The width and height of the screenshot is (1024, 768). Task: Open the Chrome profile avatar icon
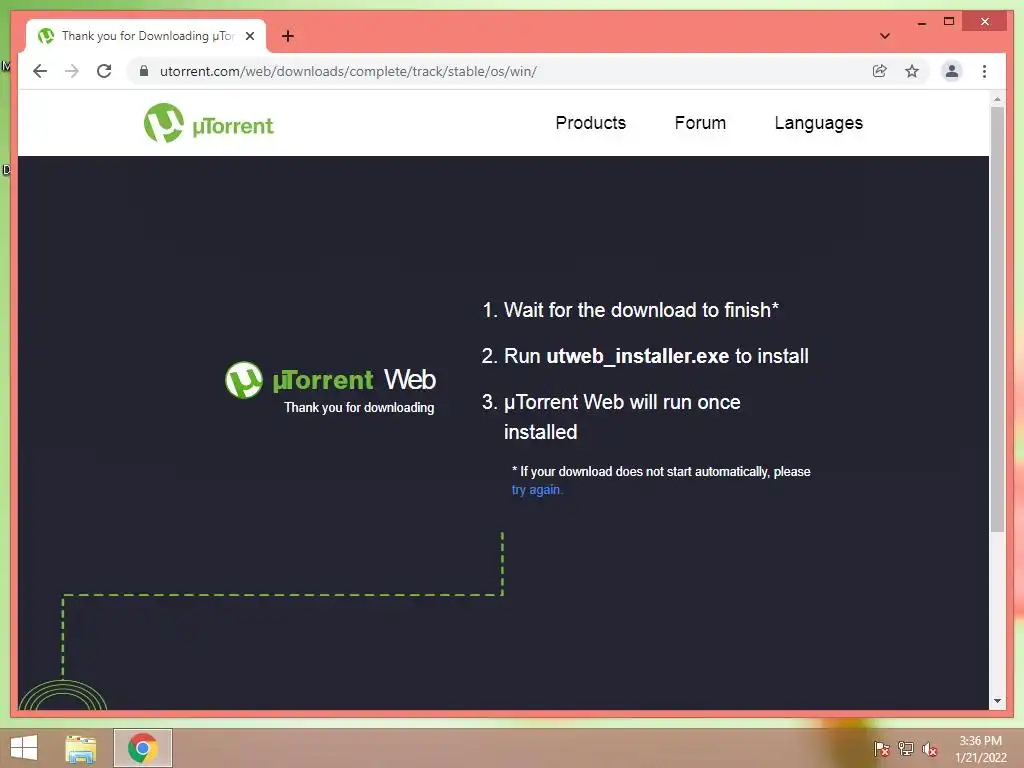[x=952, y=71]
